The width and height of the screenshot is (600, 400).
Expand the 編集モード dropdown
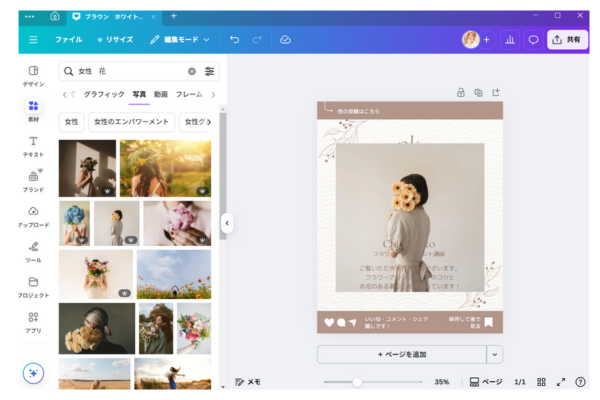coord(180,39)
